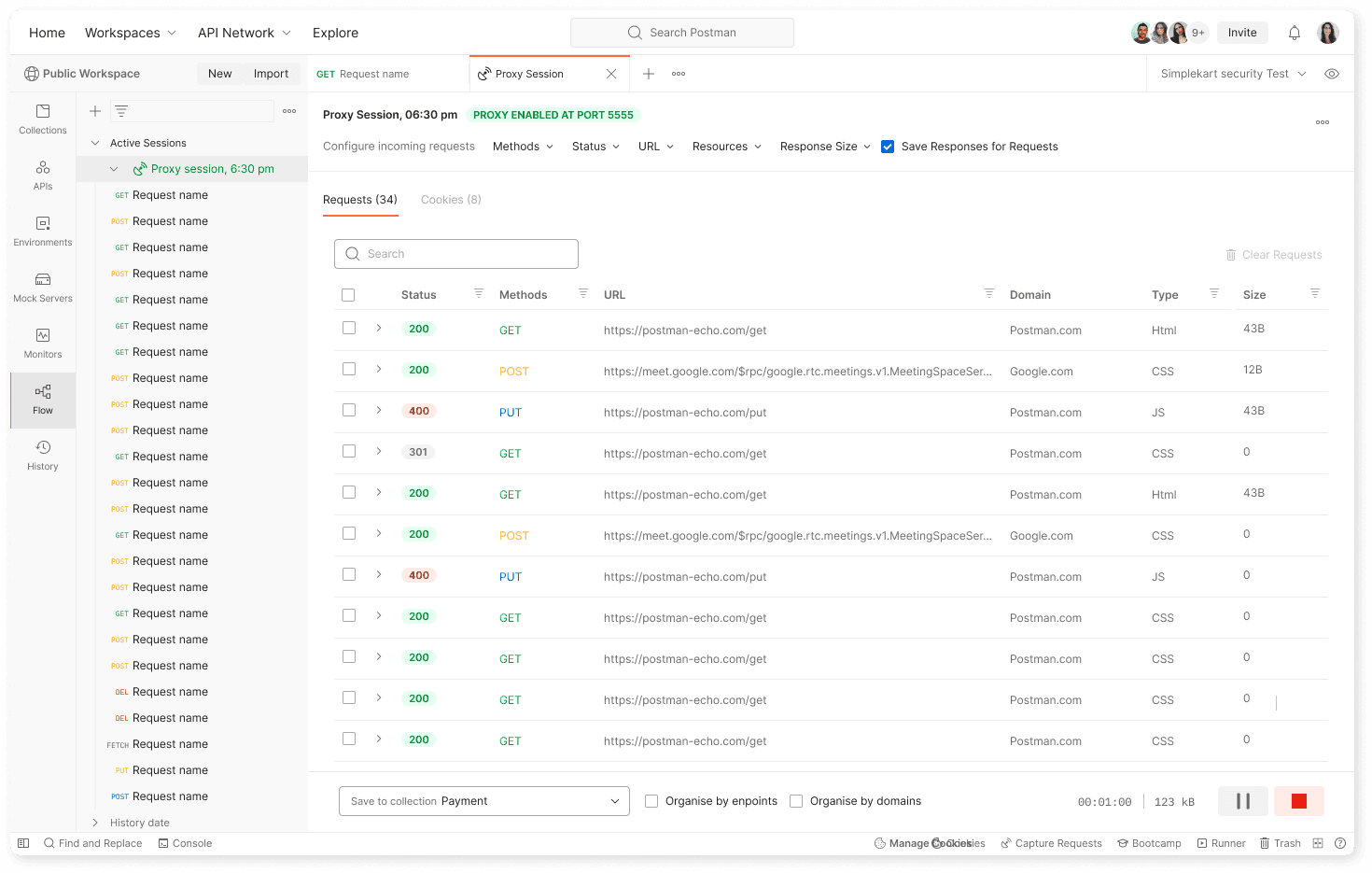Open Mock Servers in the sidebar
Viewport: 1372px width, 873px height.
[43, 288]
